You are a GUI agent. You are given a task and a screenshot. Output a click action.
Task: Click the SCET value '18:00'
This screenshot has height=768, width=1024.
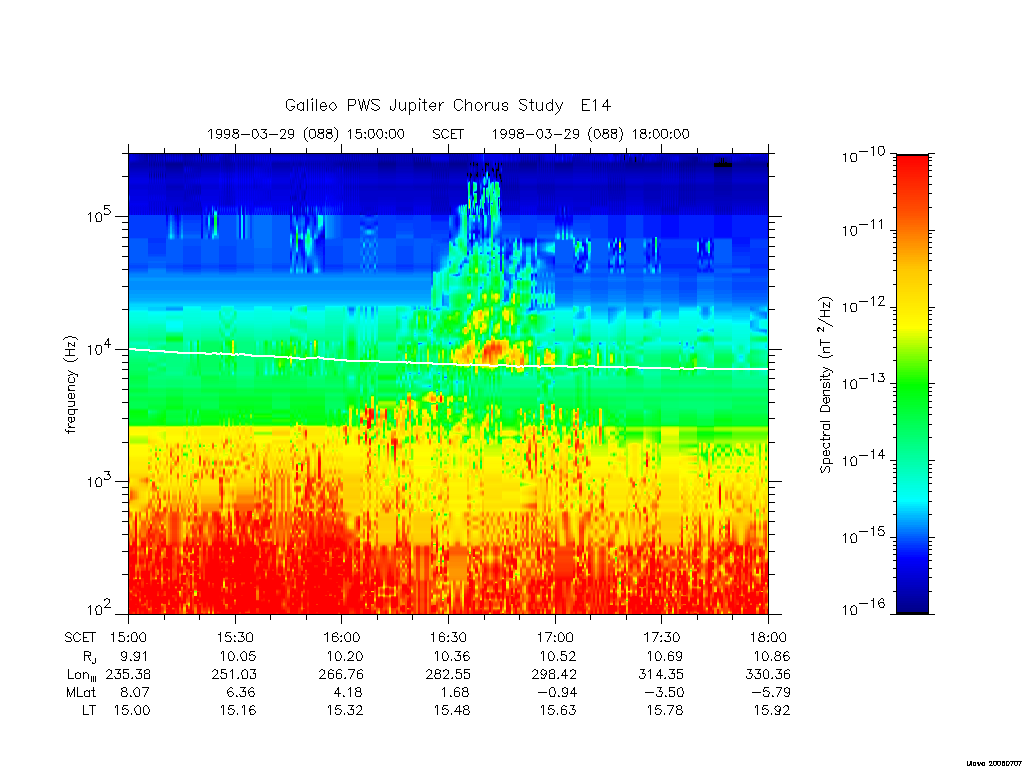tap(768, 637)
